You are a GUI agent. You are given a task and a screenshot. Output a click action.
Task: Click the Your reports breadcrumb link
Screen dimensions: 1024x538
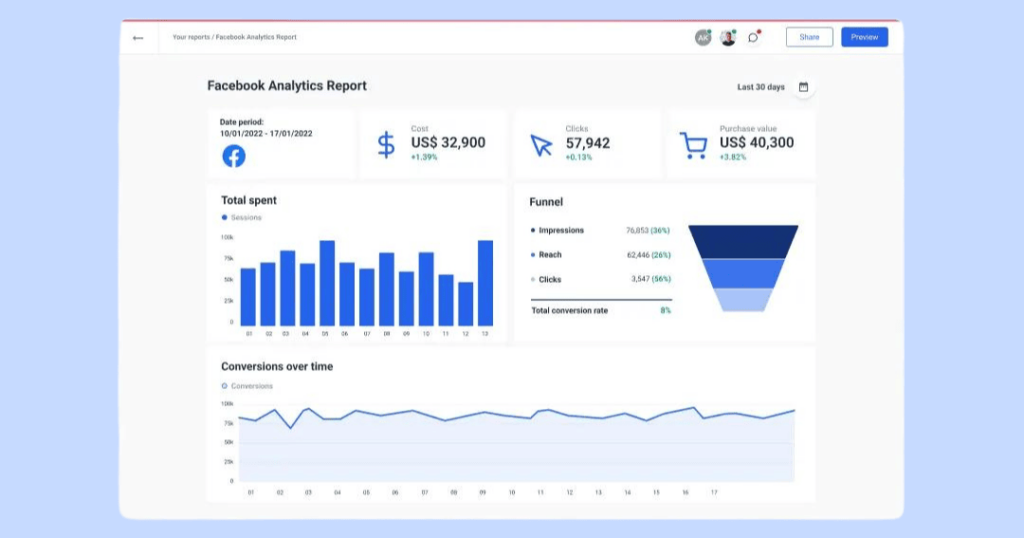pyautogui.click(x=191, y=37)
